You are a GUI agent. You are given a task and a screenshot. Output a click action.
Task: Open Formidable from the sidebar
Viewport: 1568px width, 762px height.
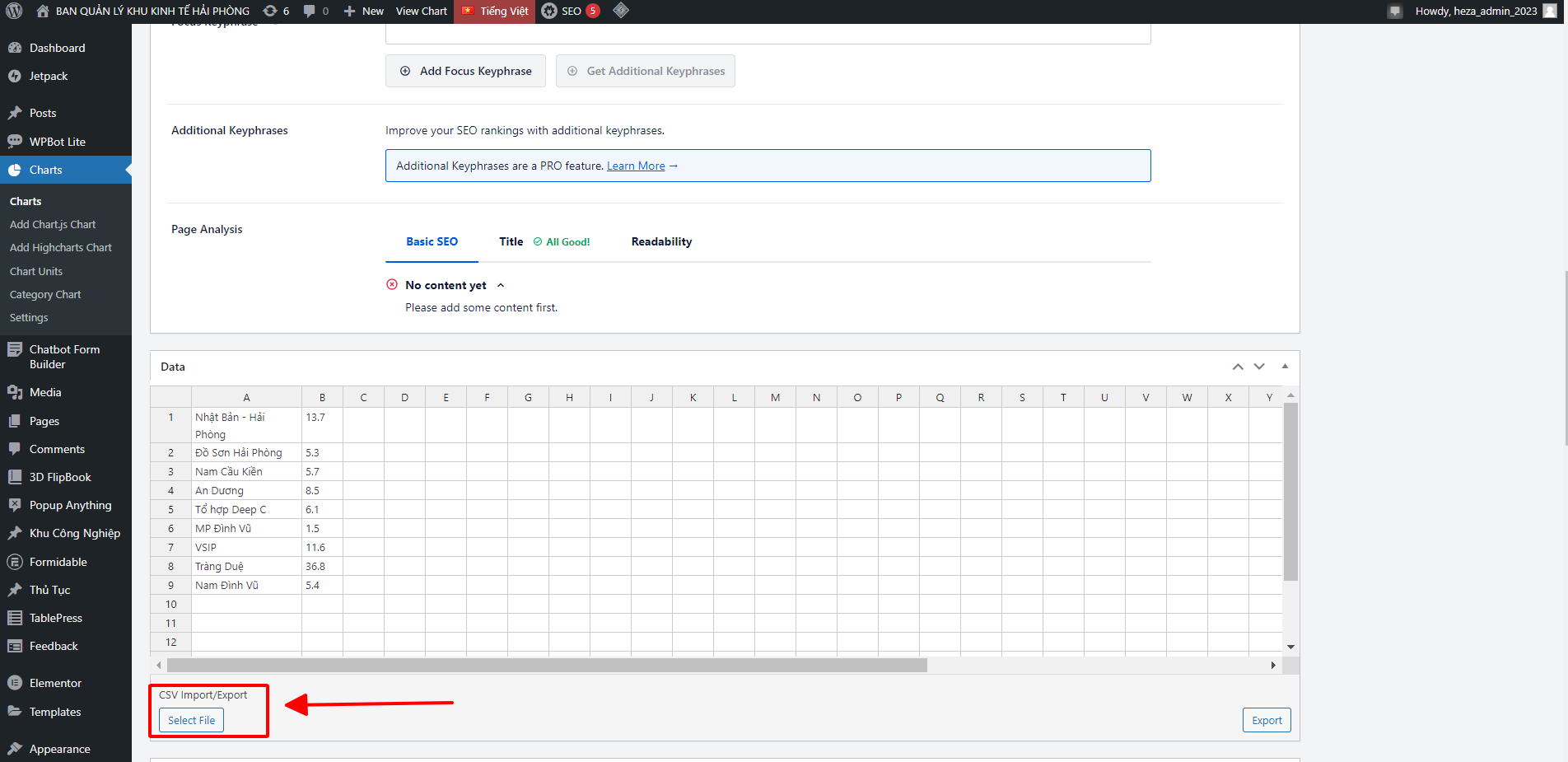pos(58,562)
